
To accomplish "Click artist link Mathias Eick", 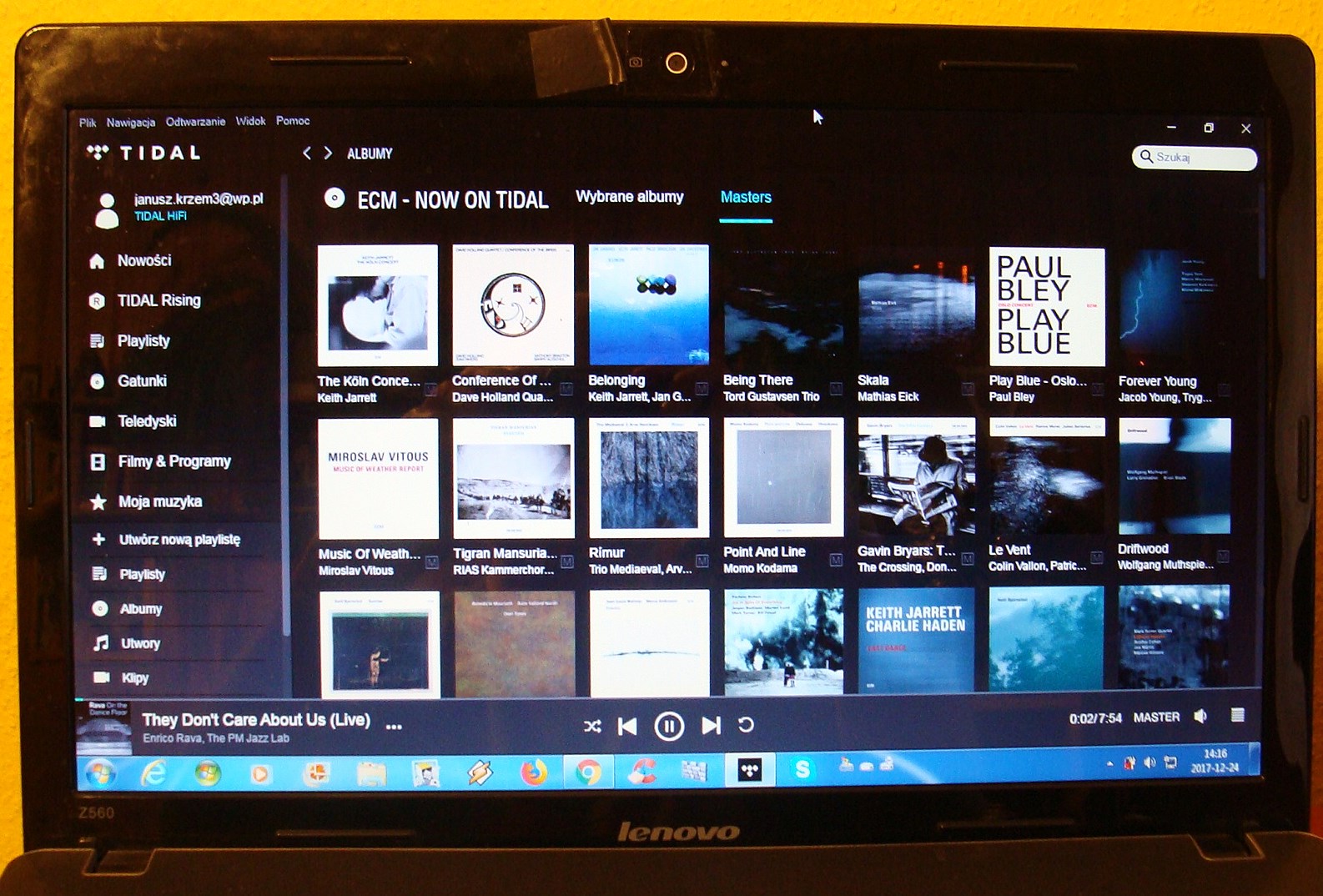I will [888, 397].
